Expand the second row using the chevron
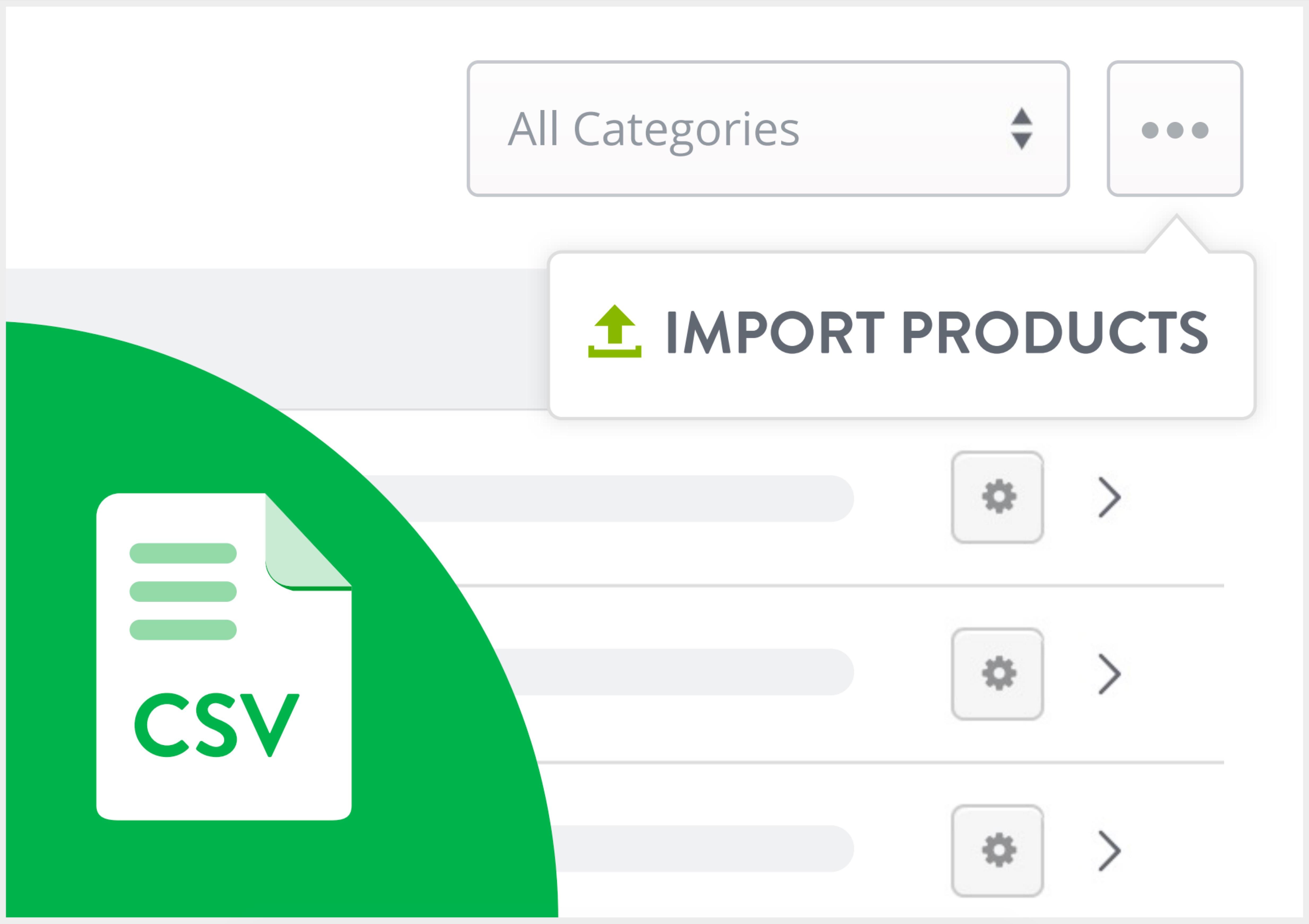Viewport: 1309px width, 924px height. 1109,674
